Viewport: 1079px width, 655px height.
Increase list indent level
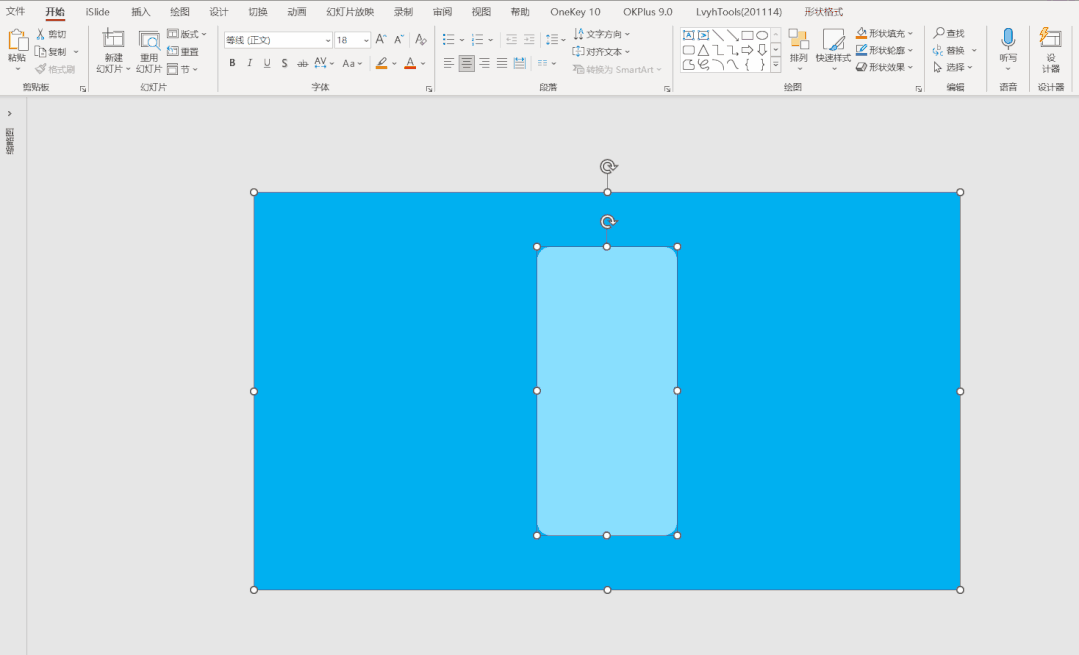tap(529, 40)
